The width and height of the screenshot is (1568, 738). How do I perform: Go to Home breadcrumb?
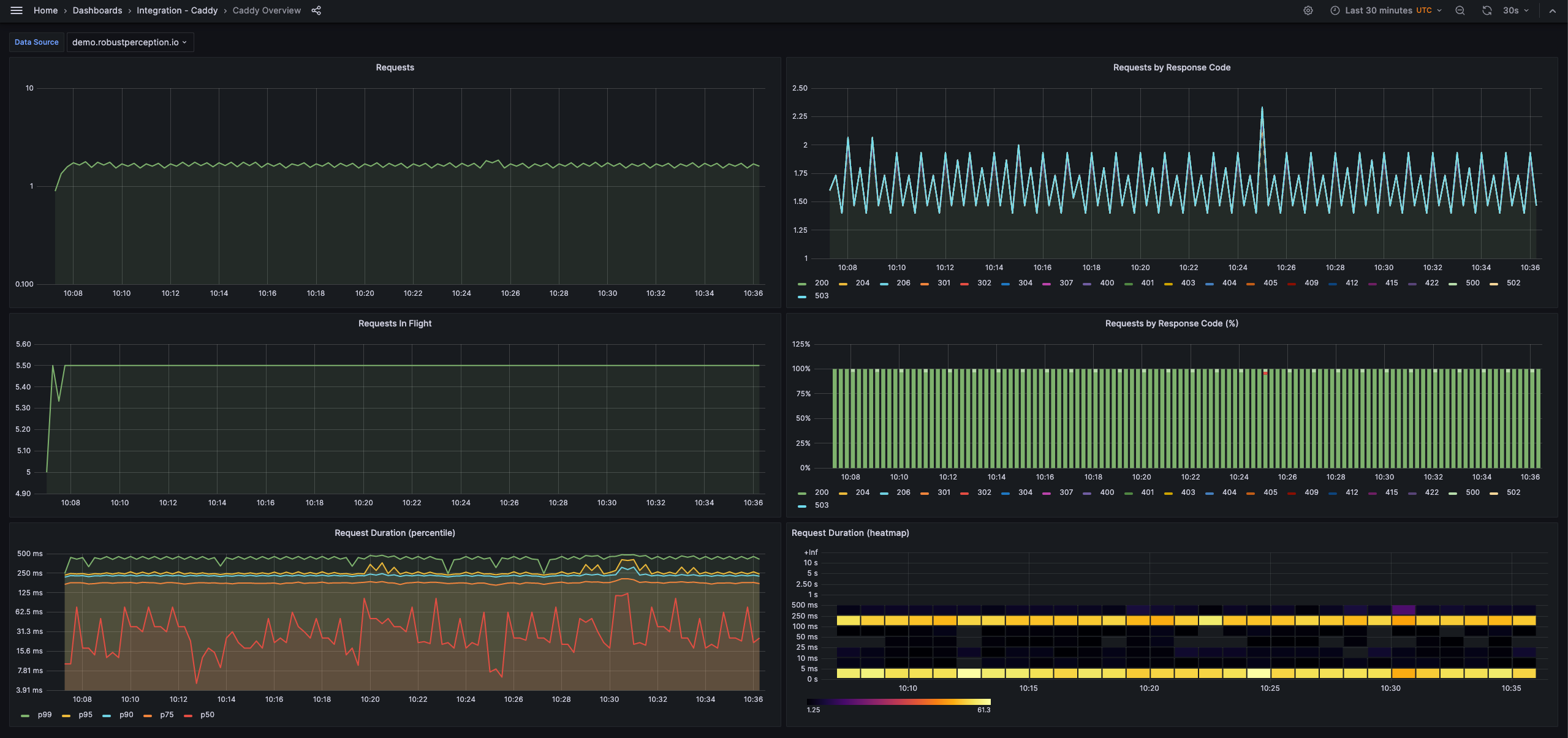(x=45, y=10)
